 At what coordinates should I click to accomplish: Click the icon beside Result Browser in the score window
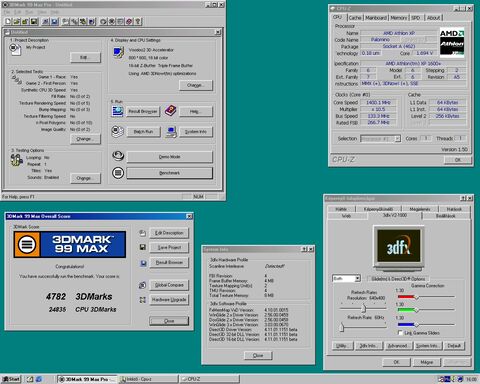pos(143,263)
